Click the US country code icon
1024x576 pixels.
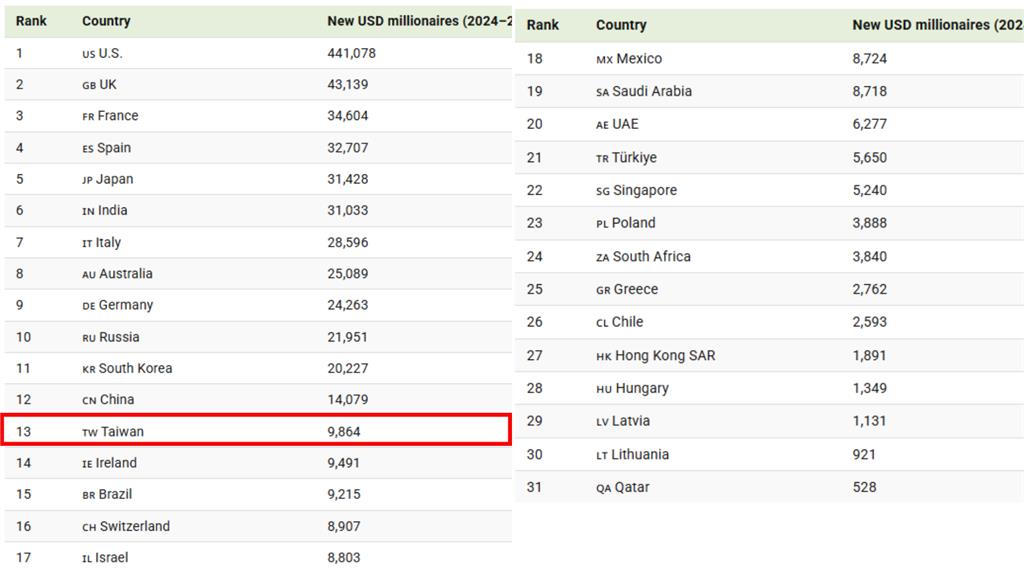point(89,55)
